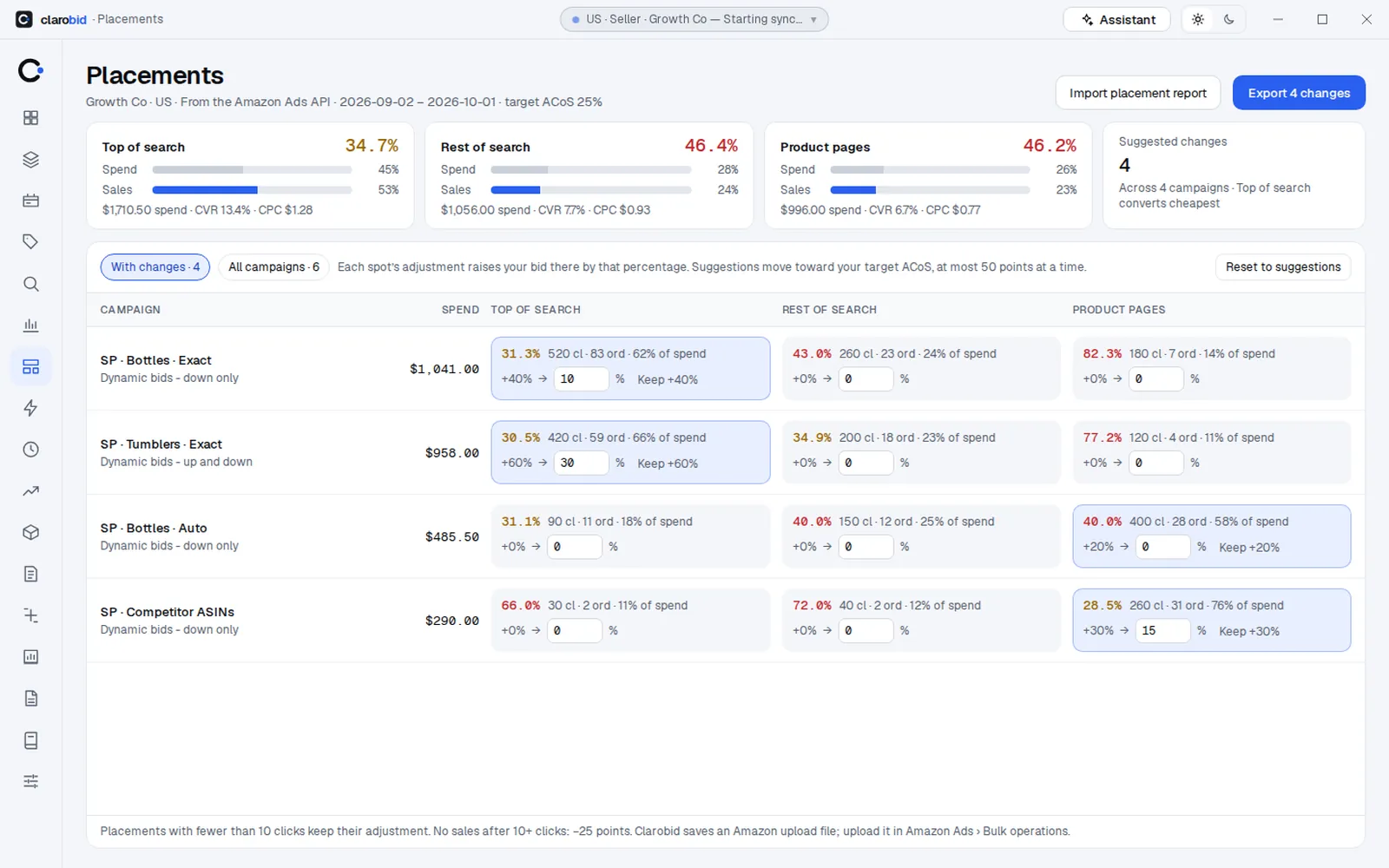Open the cube box icon in sidebar
The height and width of the screenshot is (868, 1389).
[30, 533]
